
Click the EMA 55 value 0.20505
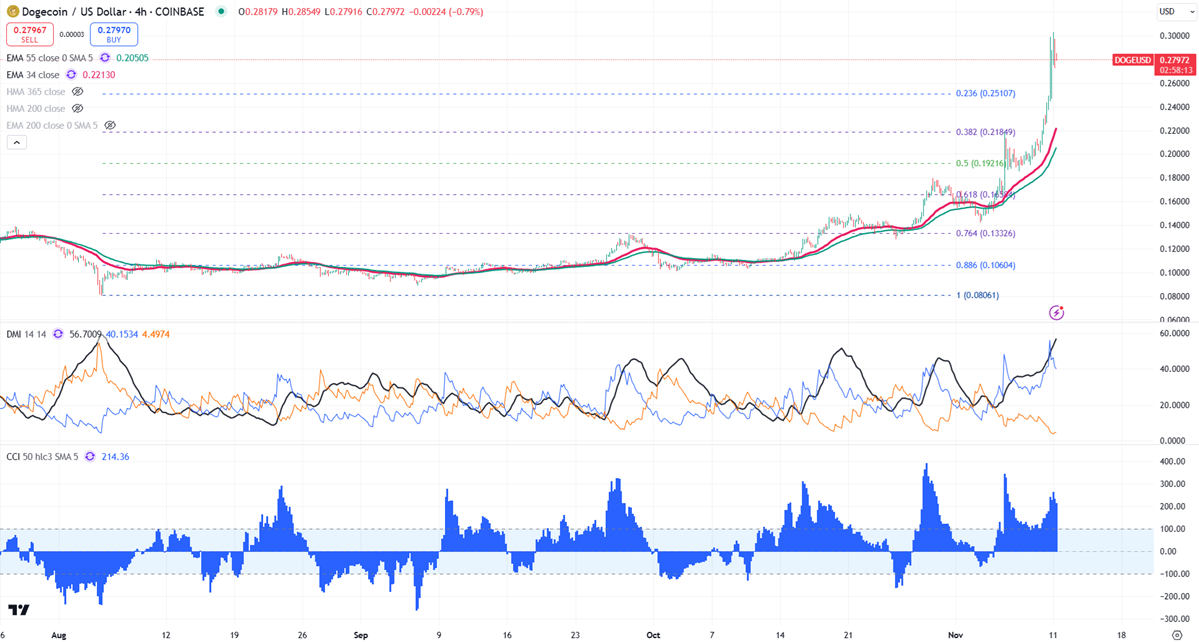(132, 58)
